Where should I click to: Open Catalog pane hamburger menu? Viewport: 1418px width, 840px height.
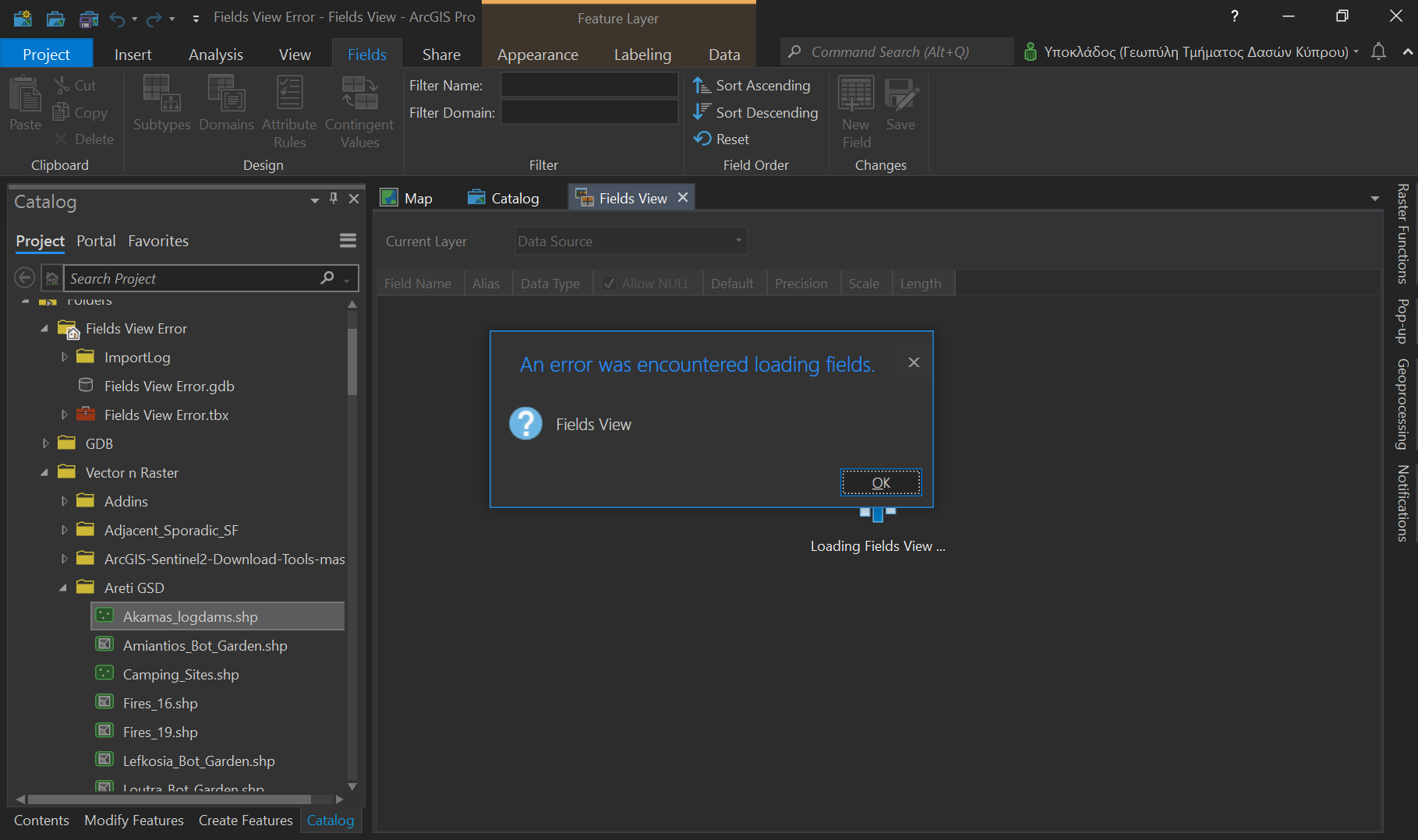coord(348,241)
